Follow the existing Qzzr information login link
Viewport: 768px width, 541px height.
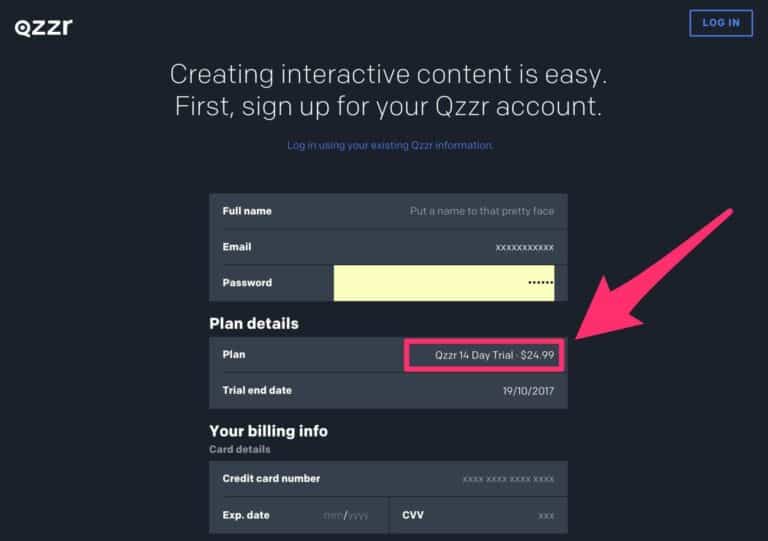[x=390, y=145]
